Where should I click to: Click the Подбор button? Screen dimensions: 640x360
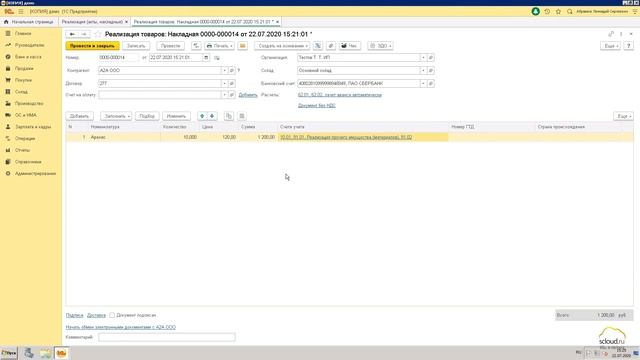click(147, 116)
